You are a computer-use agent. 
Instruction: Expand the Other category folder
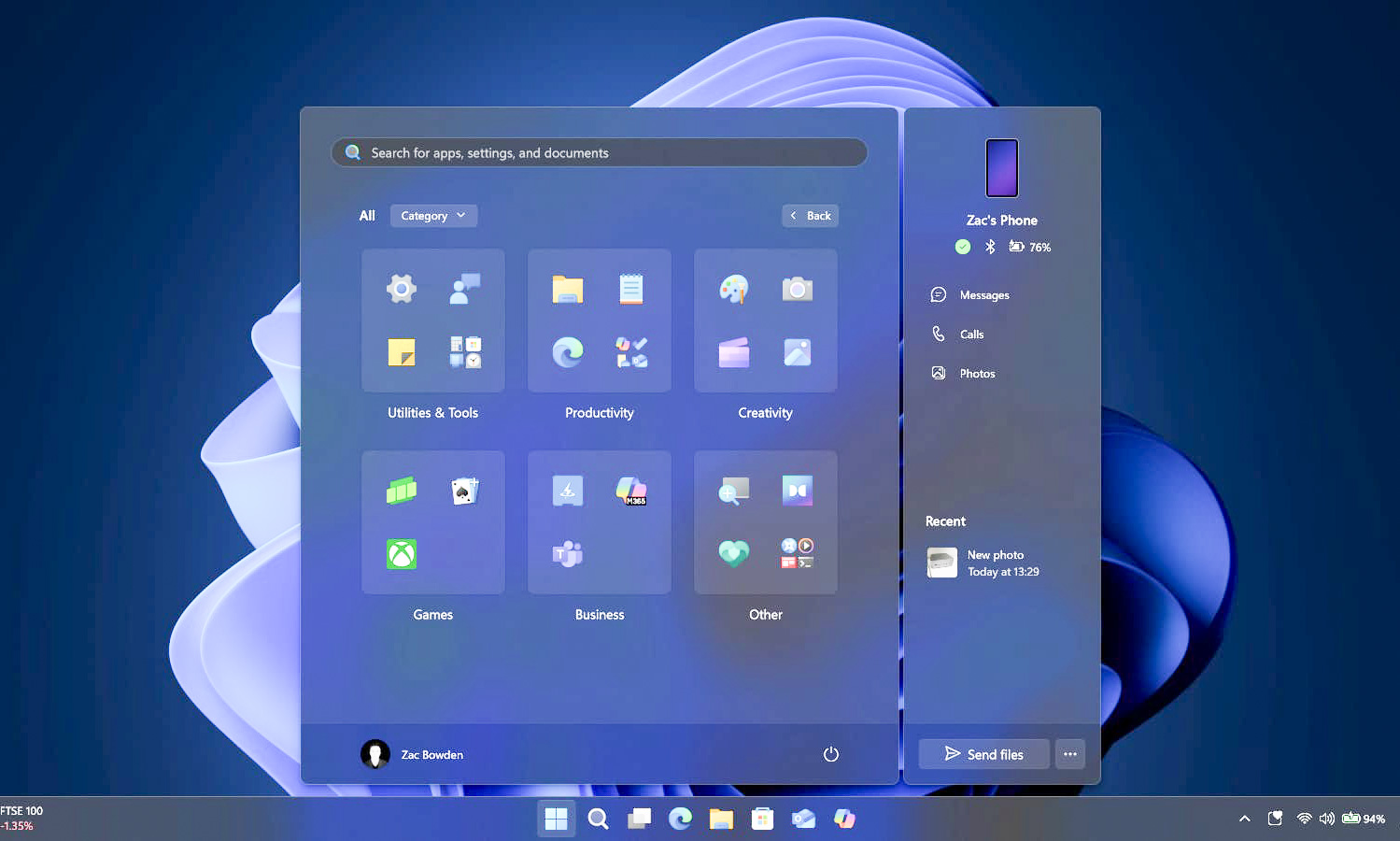click(765, 521)
